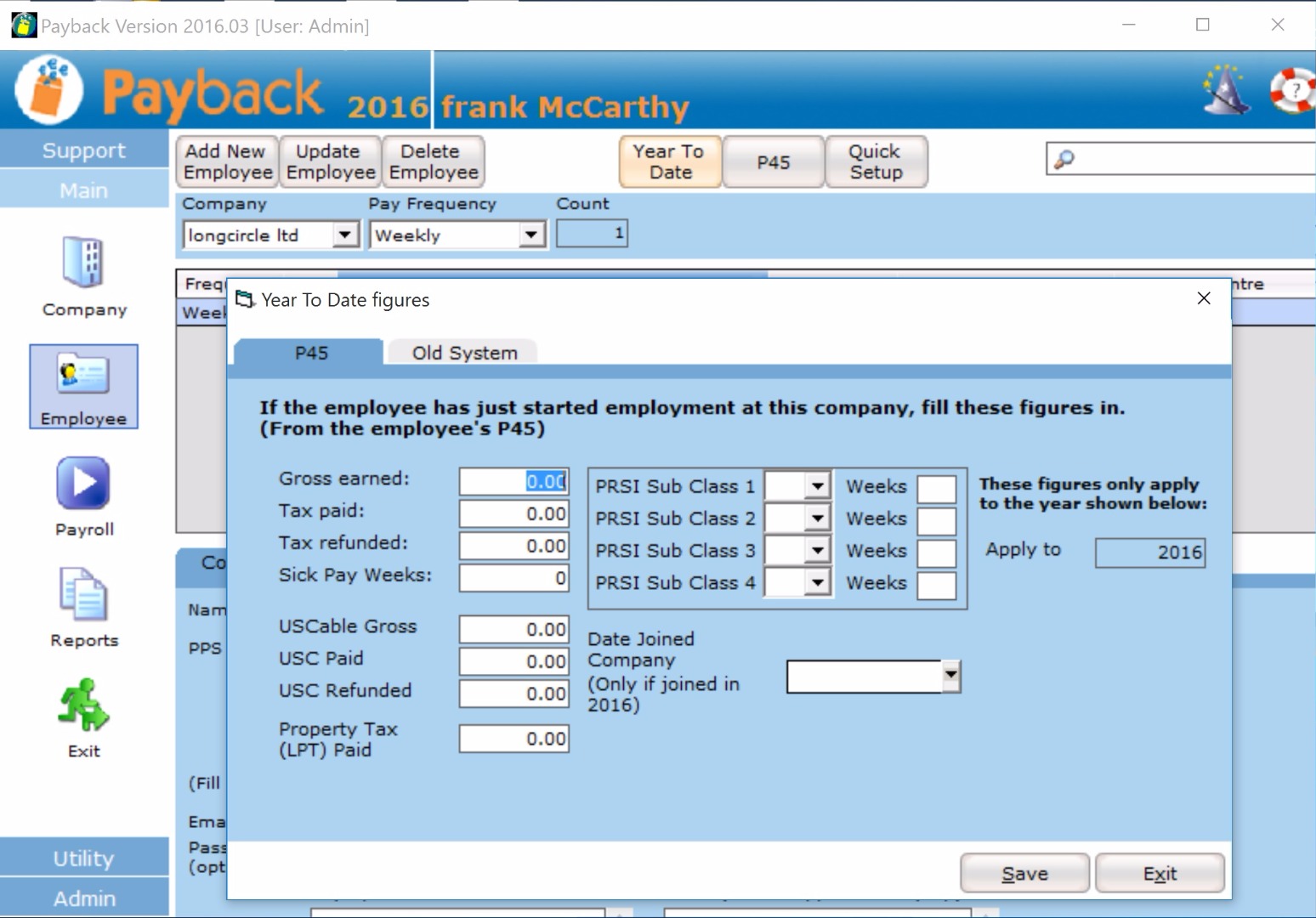Open the PRSI Sub Class 1 dropdown
1316x918 pixels.
coord(817,486)
